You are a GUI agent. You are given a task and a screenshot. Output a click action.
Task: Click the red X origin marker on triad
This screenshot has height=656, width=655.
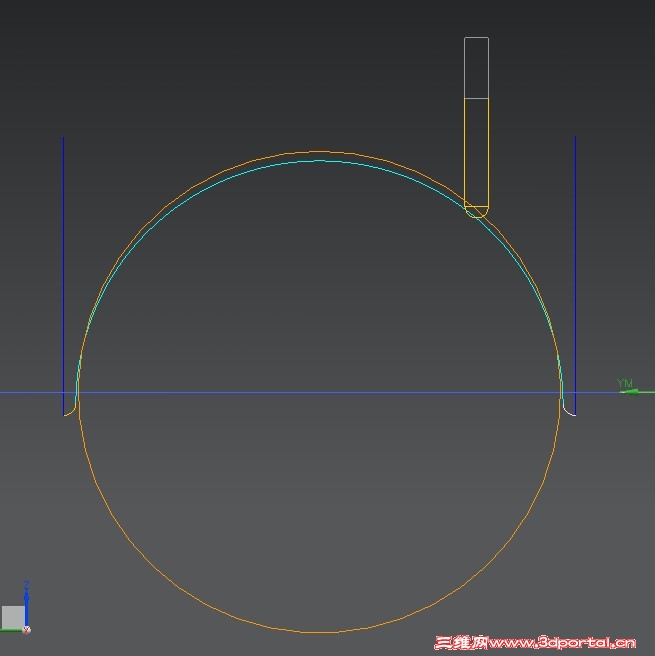[x=27, y=630]
